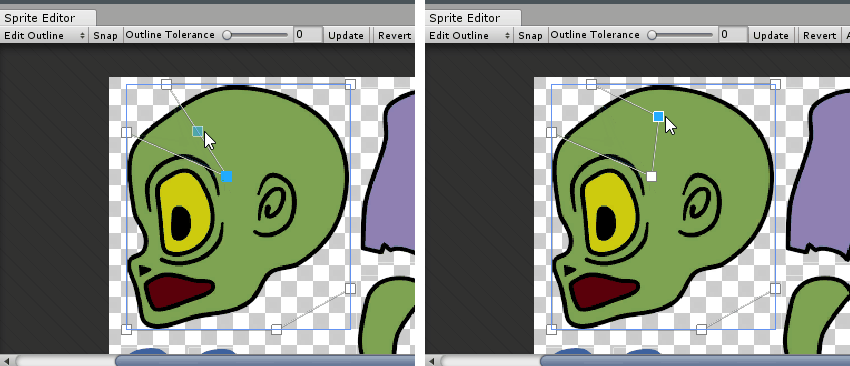Select the blue selected outline point in left window
850x366 pixels.
point(227,176)
